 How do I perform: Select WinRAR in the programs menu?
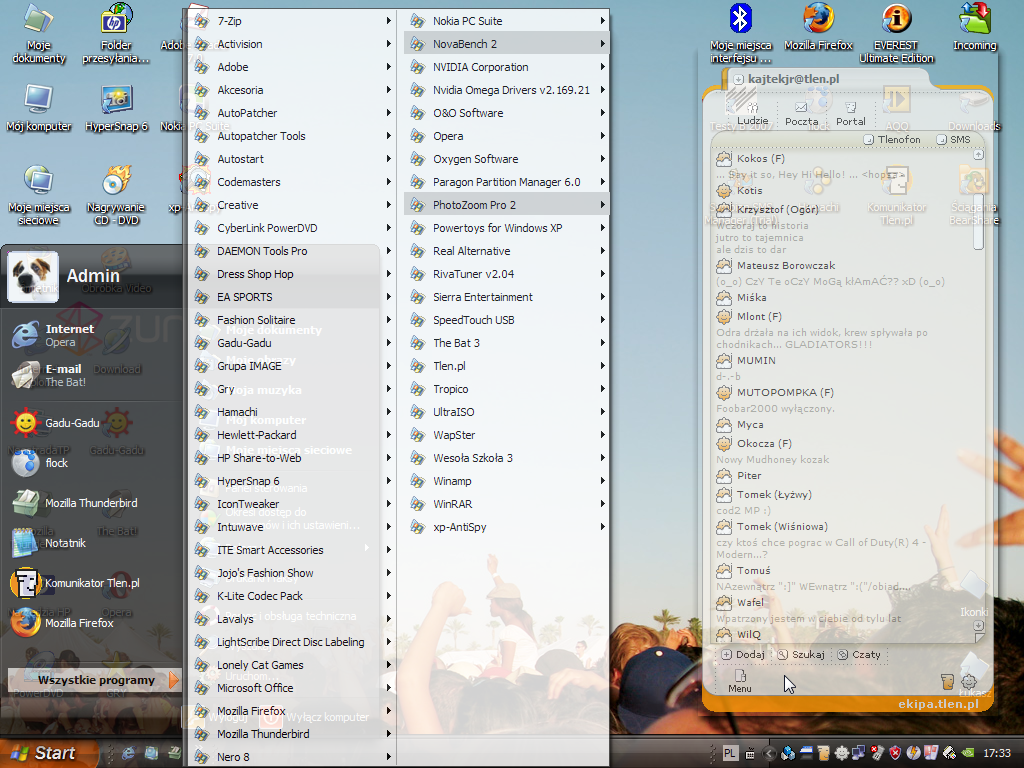507,504
